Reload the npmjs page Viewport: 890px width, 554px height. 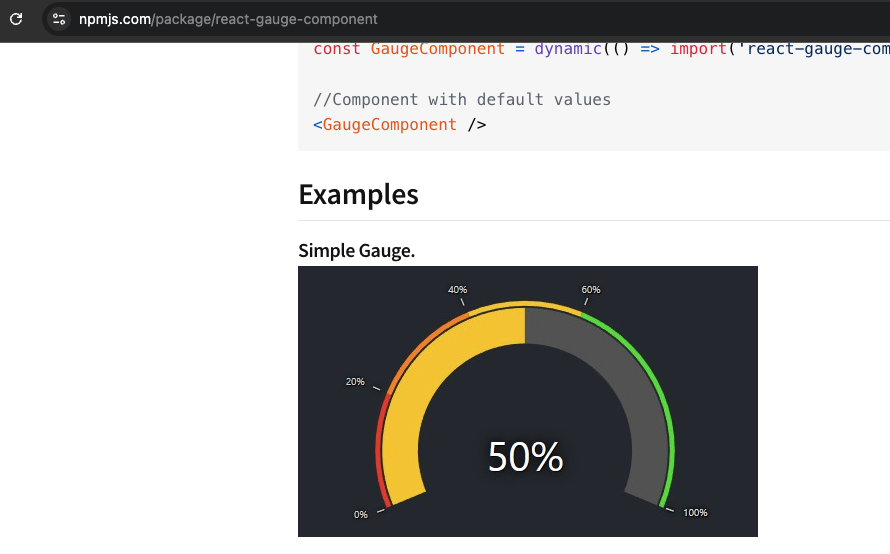point(16,18)
